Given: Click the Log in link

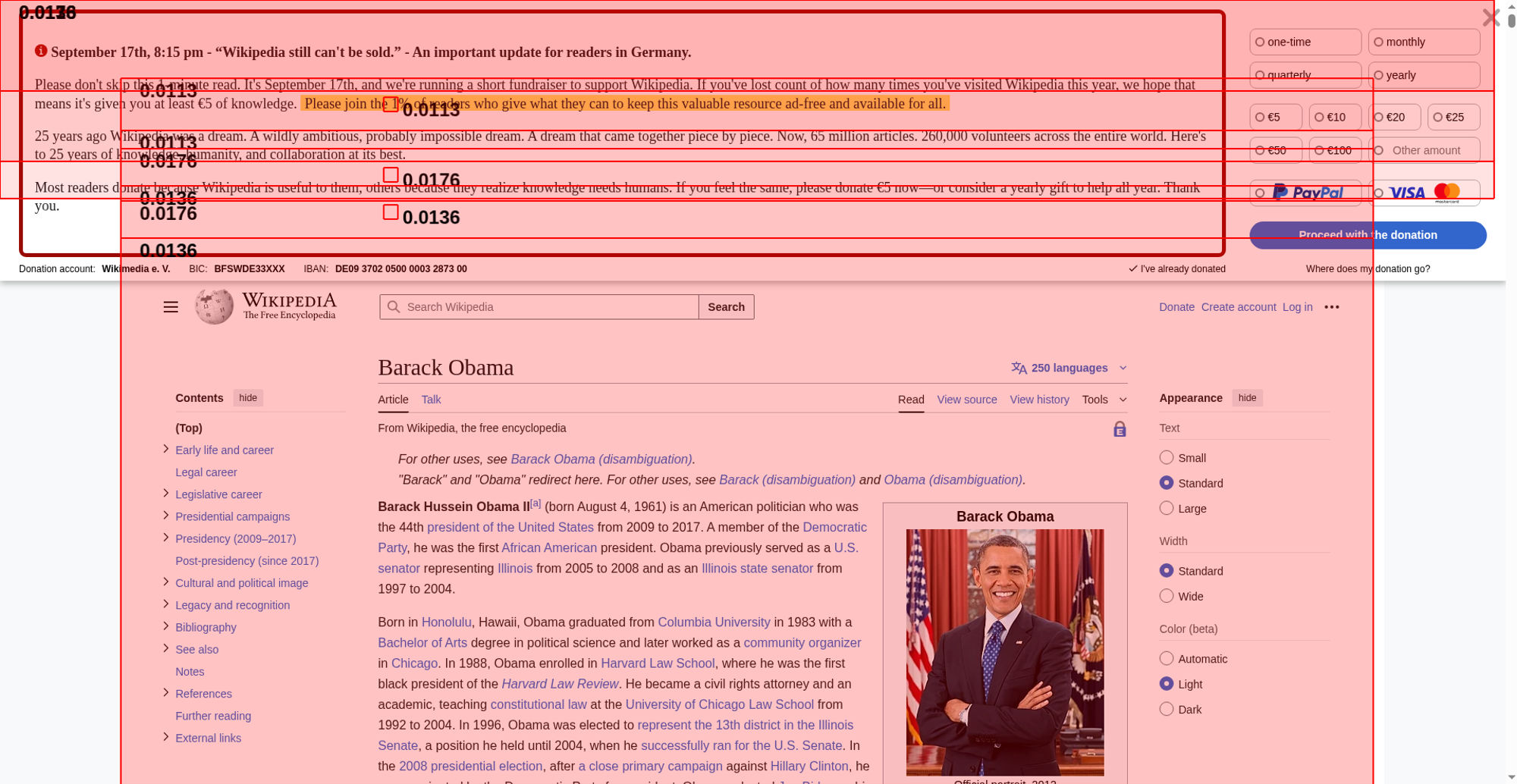Looking at the screenshot, I should click(x=1297, y=307).
